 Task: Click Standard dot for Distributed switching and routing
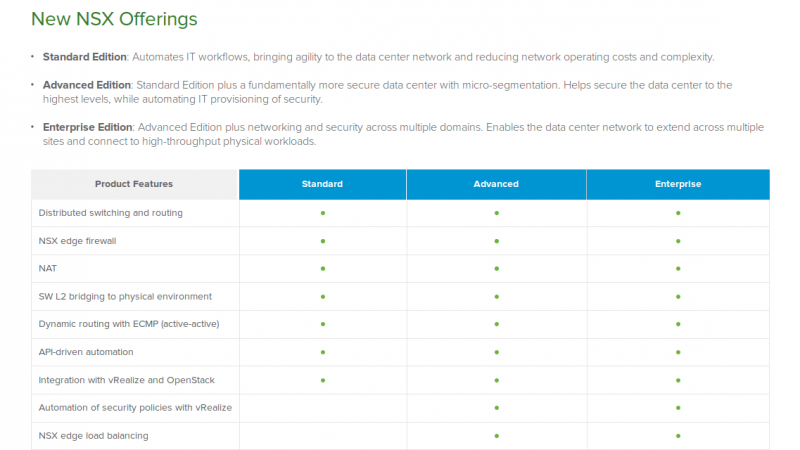pyautogui.click(x=322, y=213)
